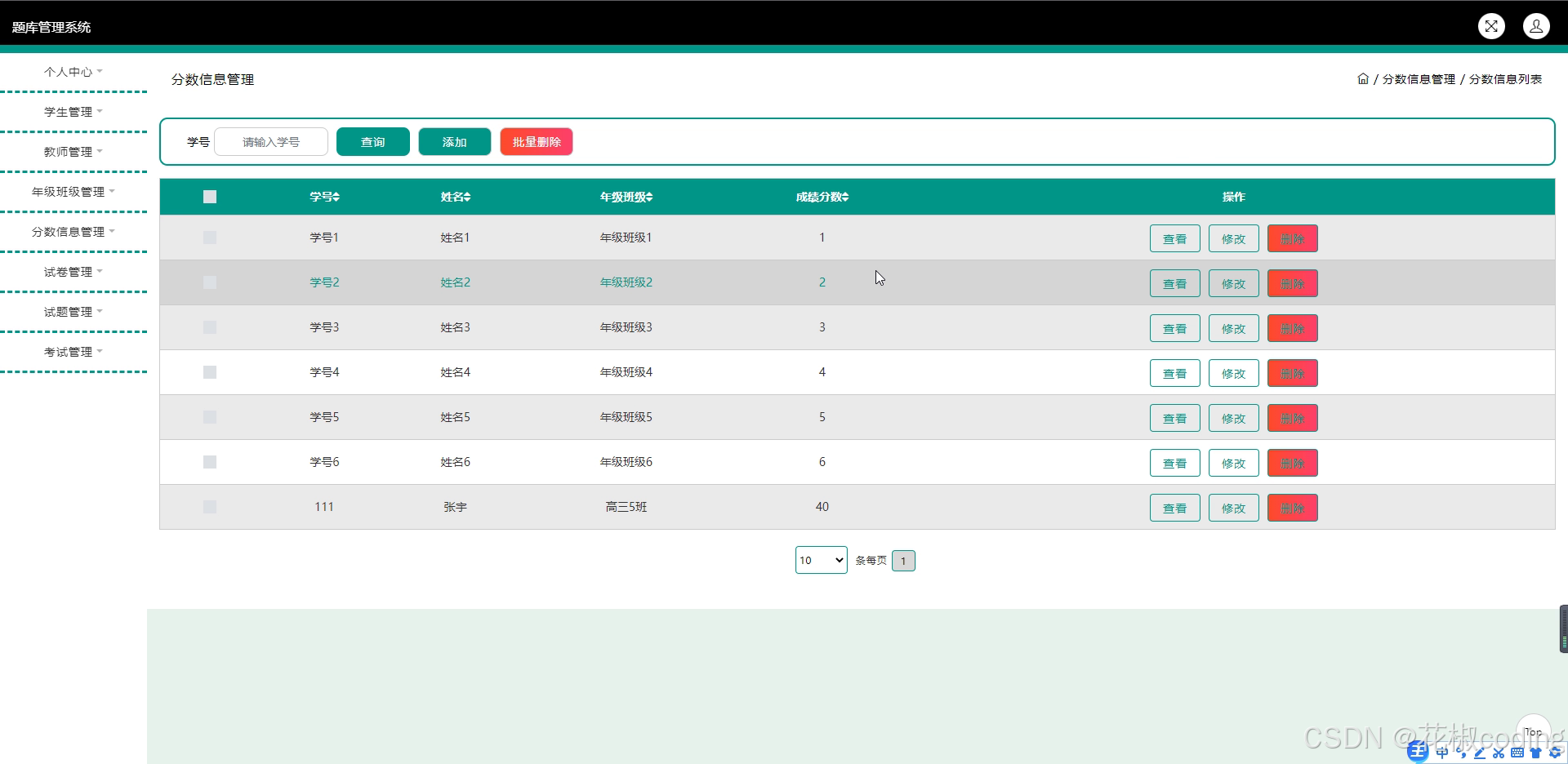Screen dimensions: 1568x764
Task: Click the 添加 add button
Action: [x=455, y=142]
